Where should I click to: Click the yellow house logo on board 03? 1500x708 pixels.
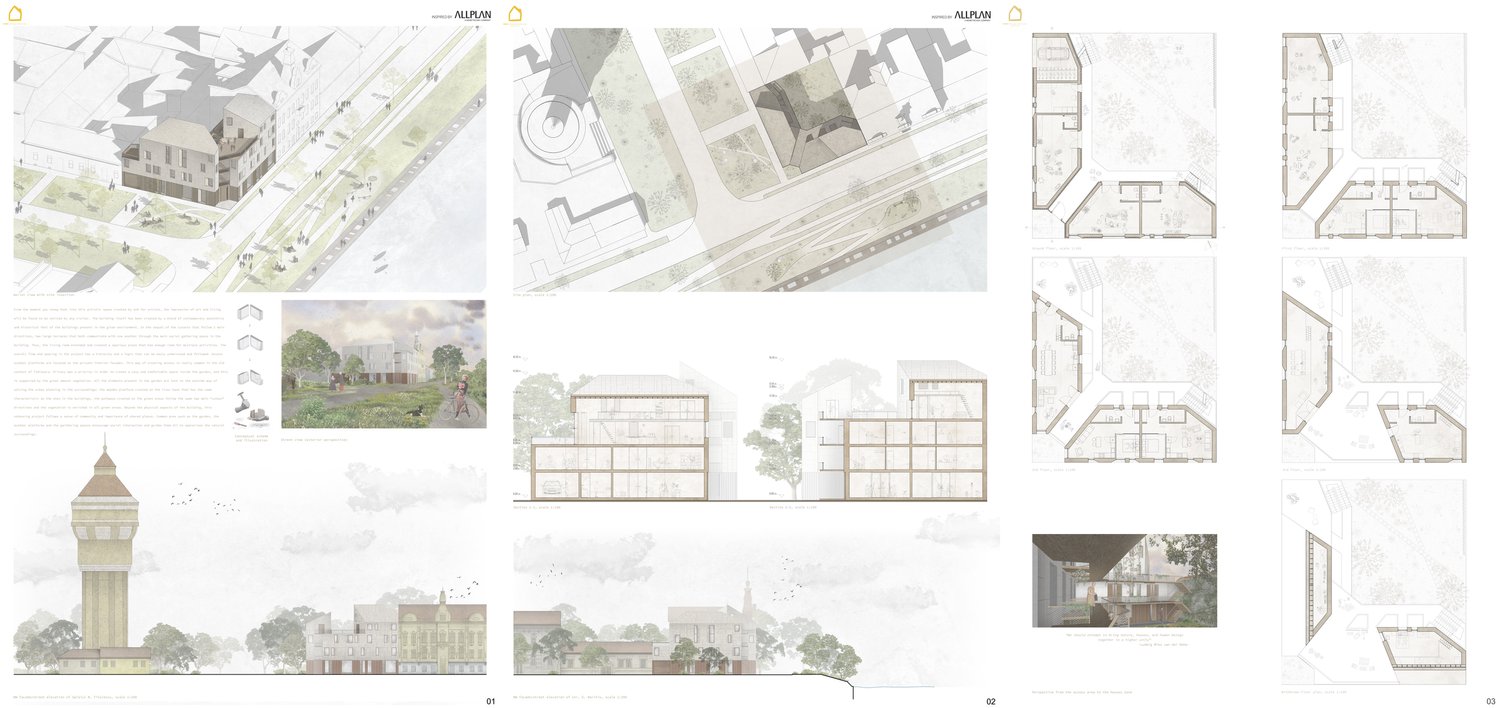[1016, 14]
